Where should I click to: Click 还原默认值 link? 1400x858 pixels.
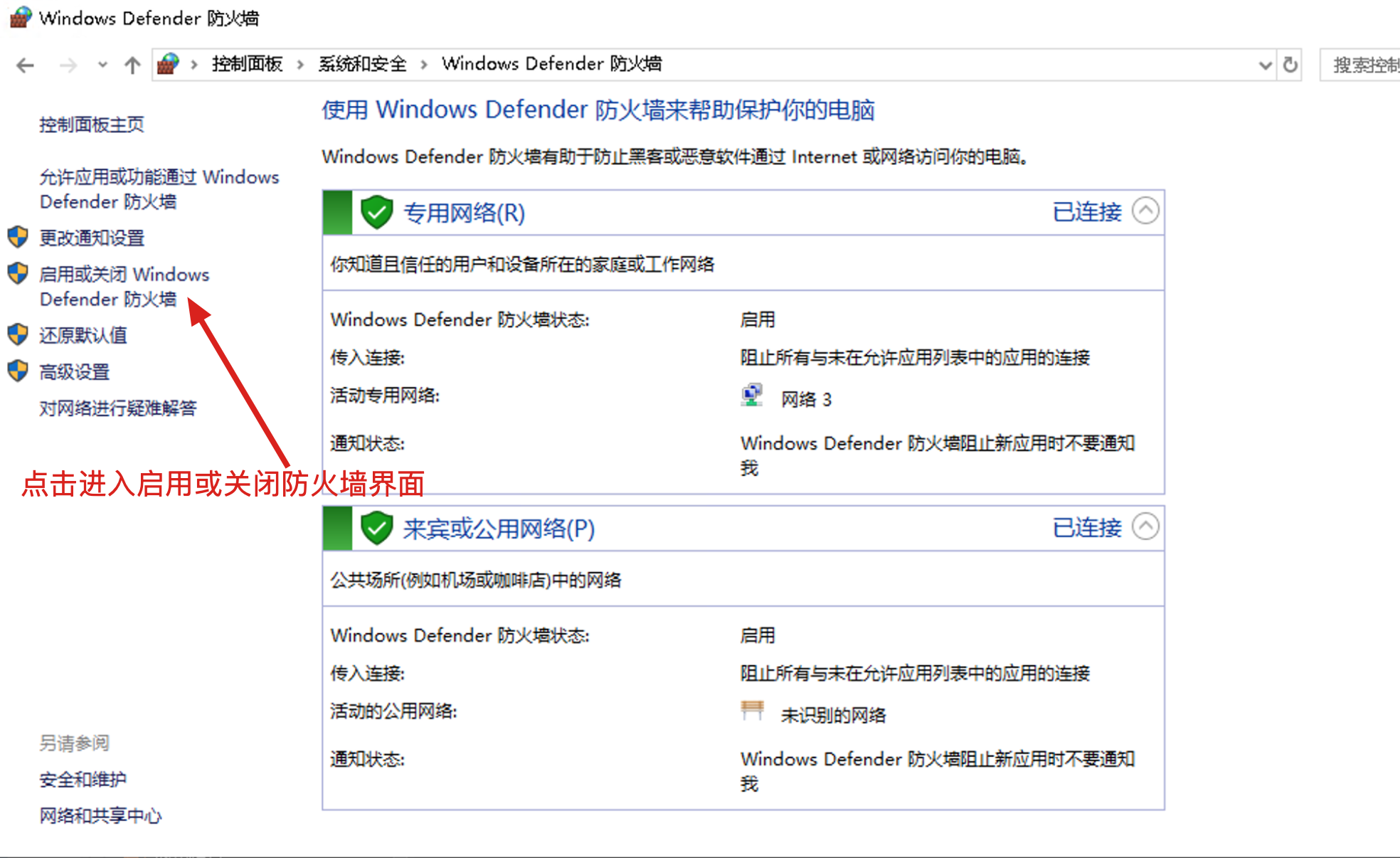(x=83, y=335)
